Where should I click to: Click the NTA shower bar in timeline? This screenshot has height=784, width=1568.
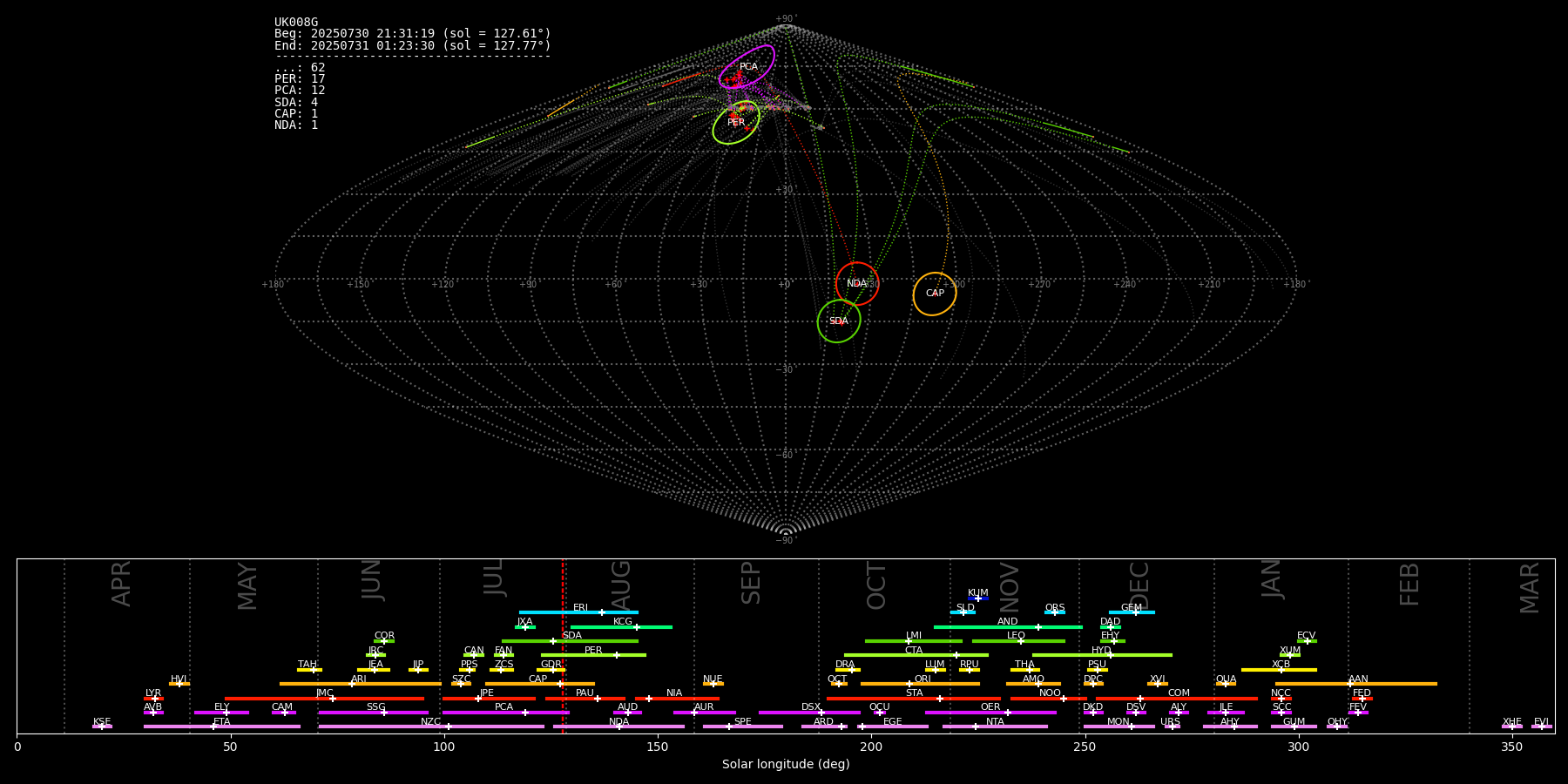click(995, 727)
